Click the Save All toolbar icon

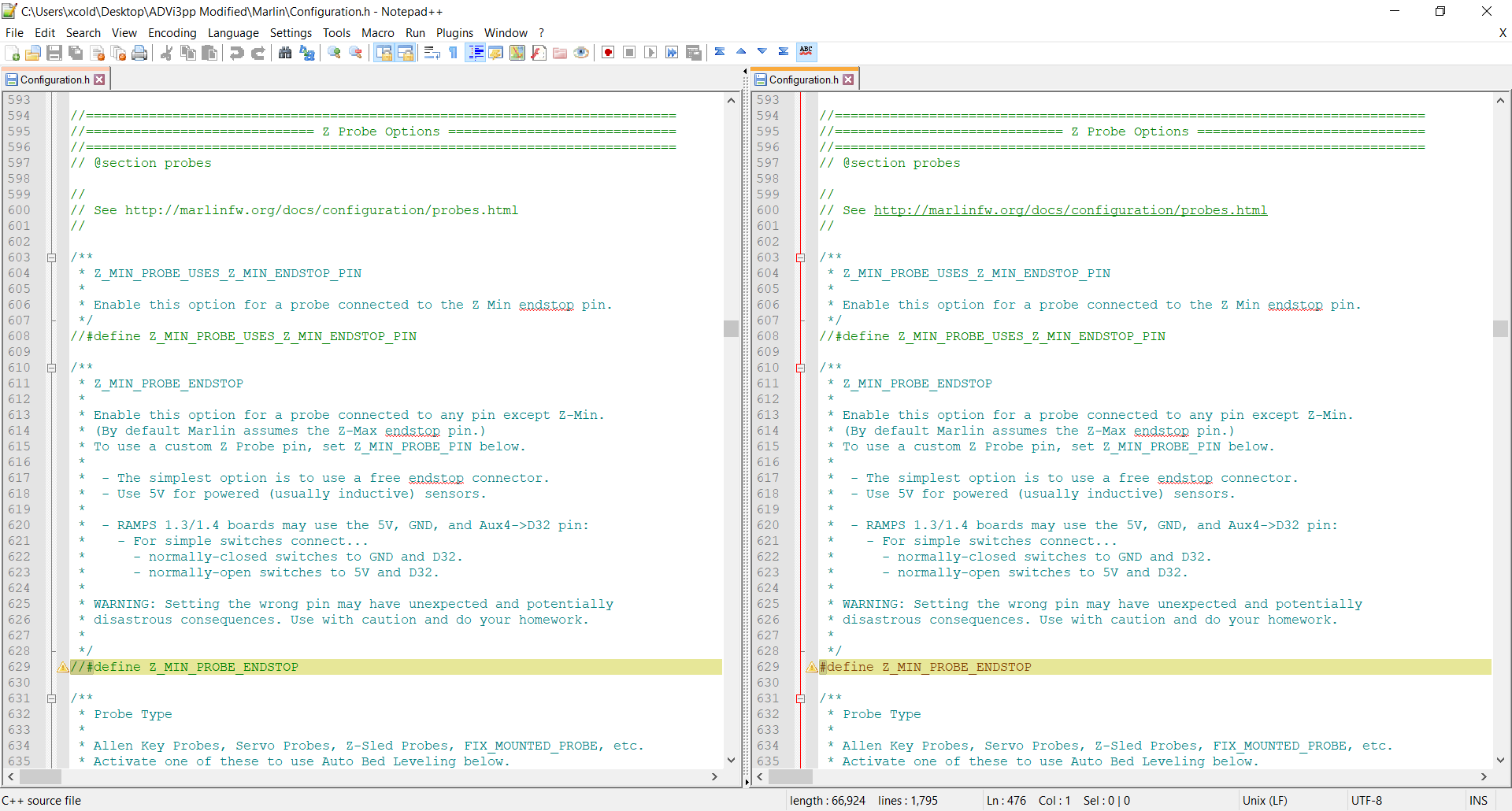click(76, 53)
